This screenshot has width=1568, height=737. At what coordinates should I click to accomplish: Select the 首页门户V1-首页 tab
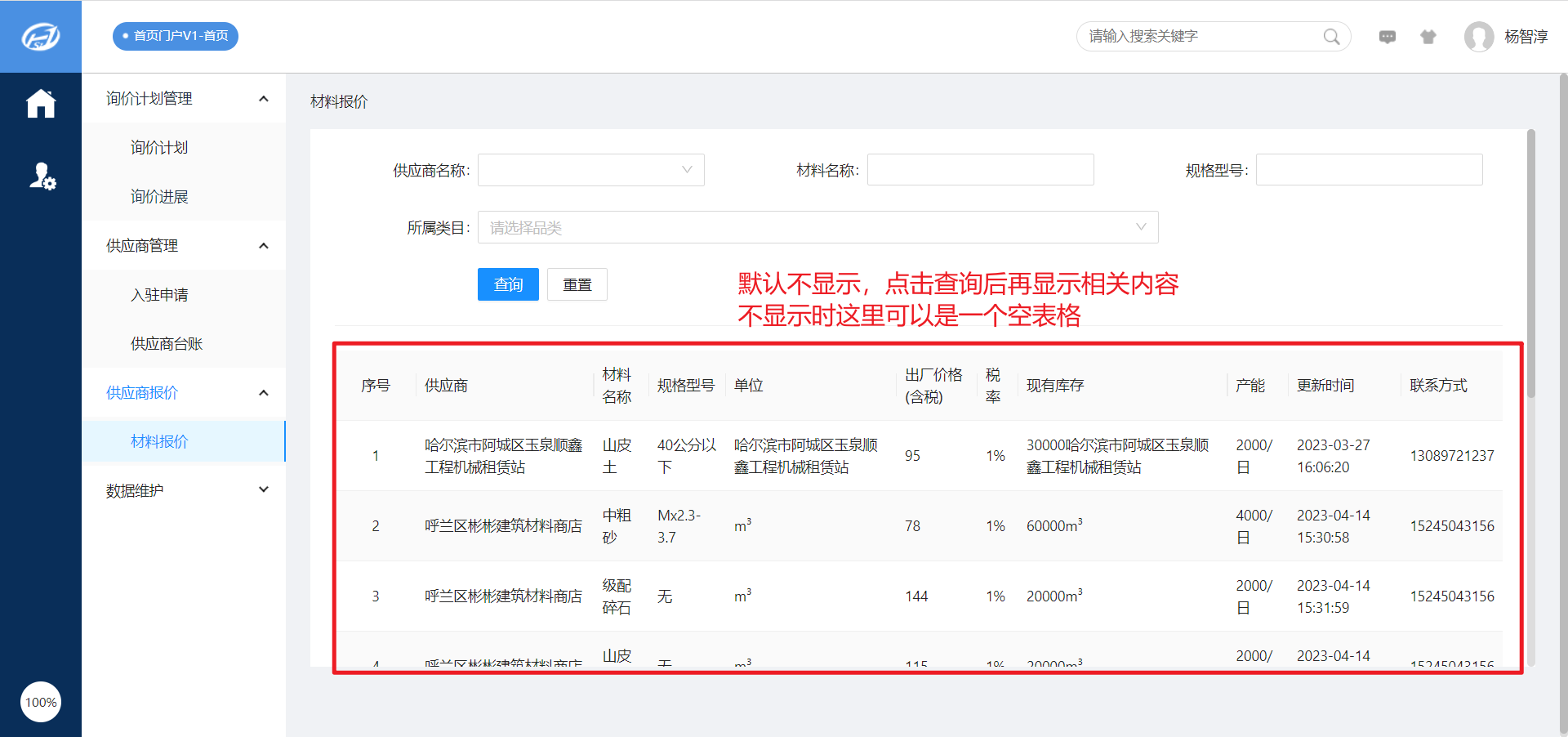pyautogui.click(x=176, y=36)
